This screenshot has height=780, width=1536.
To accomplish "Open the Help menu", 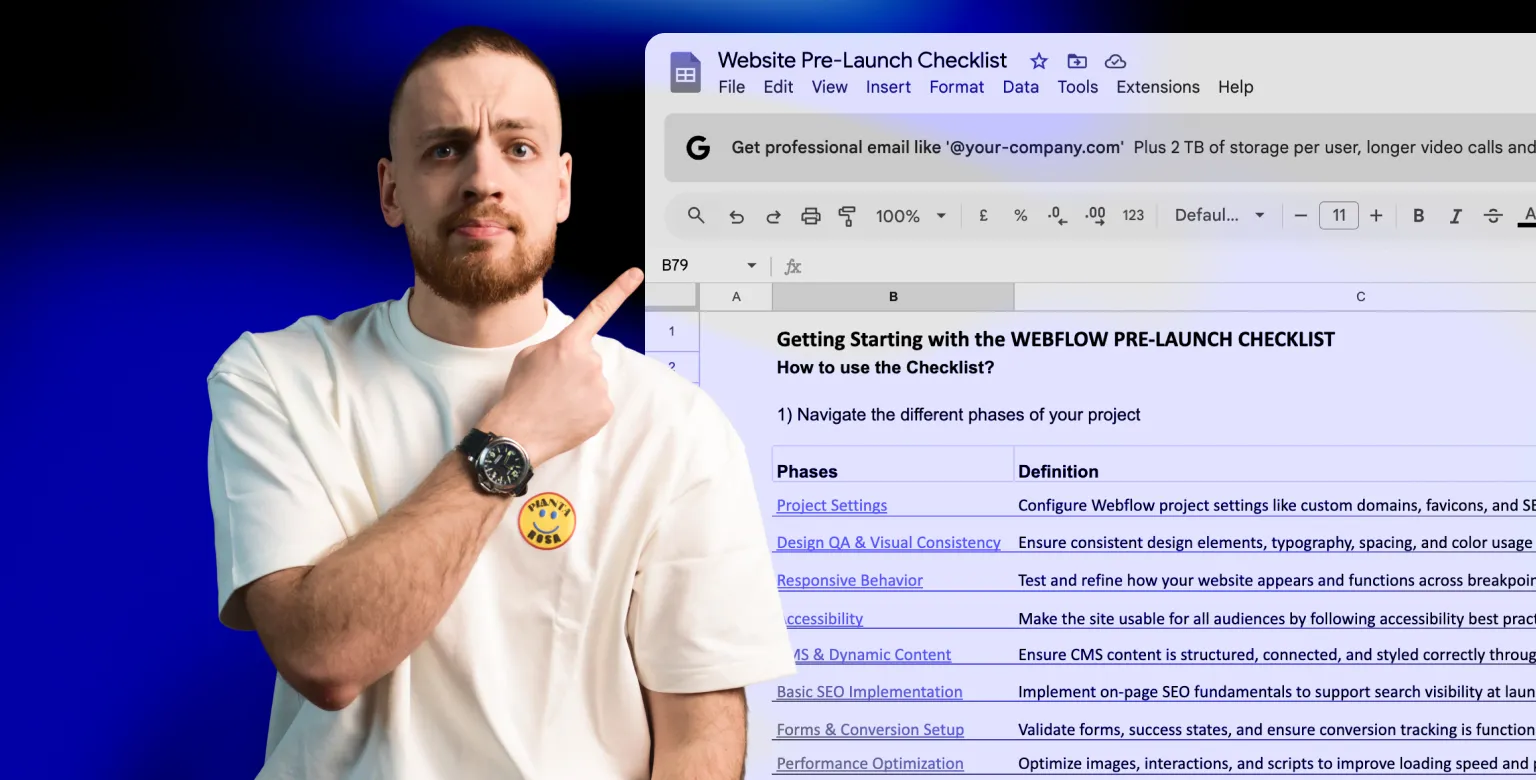I will 1235,87.
